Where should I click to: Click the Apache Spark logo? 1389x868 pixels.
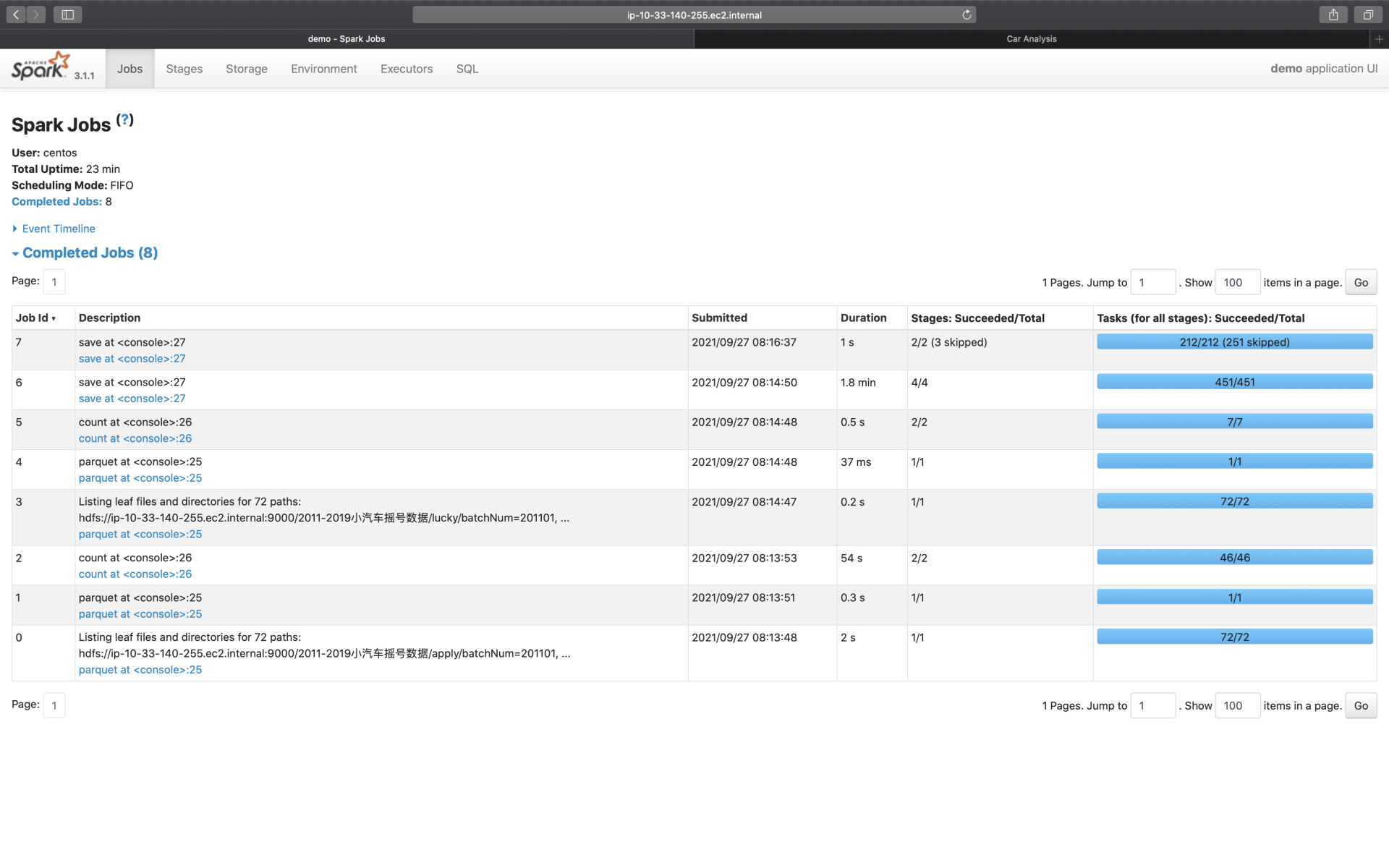coord(41,67)
